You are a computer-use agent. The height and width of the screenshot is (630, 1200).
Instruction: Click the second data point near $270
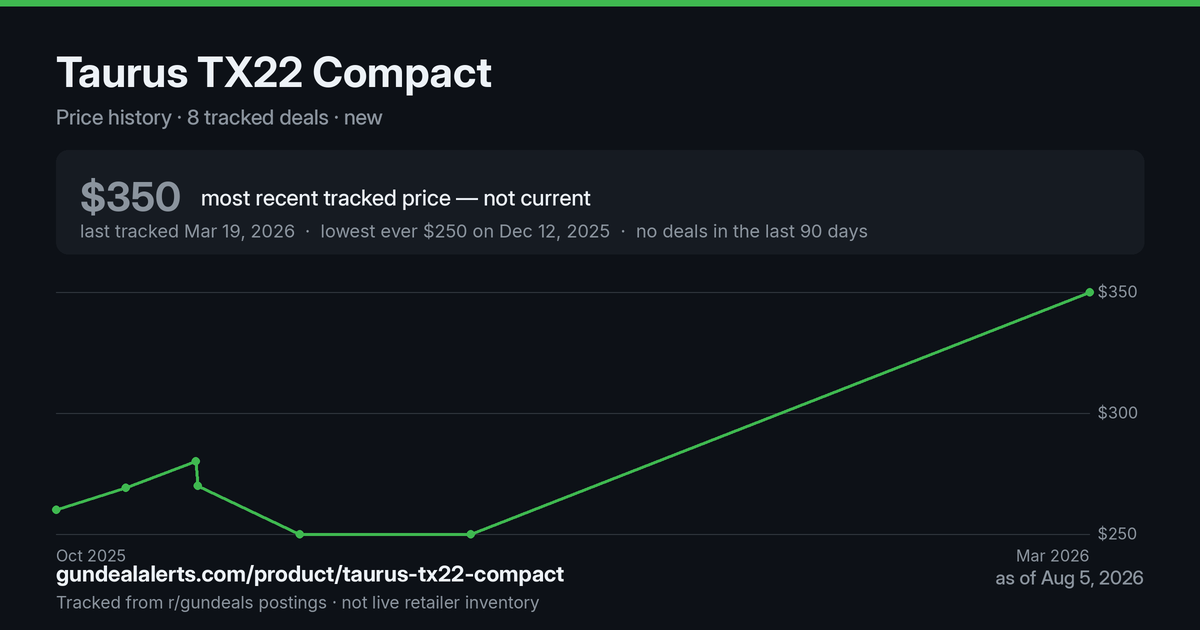tap(125, 488)
